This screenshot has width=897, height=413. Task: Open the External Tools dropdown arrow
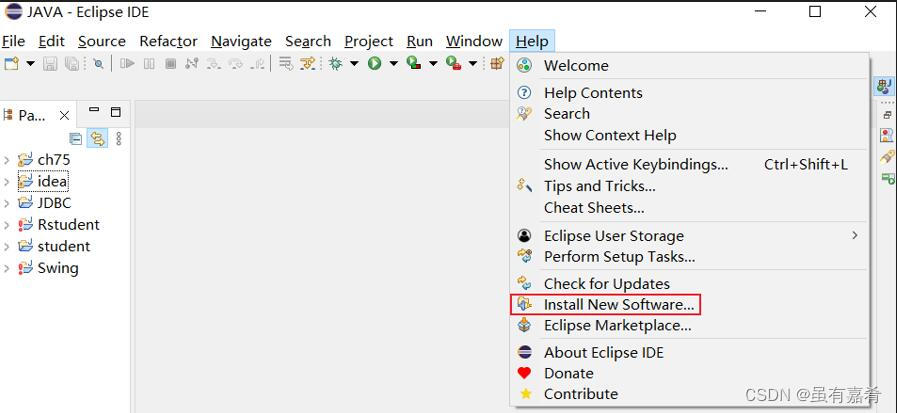click(473, 63)
